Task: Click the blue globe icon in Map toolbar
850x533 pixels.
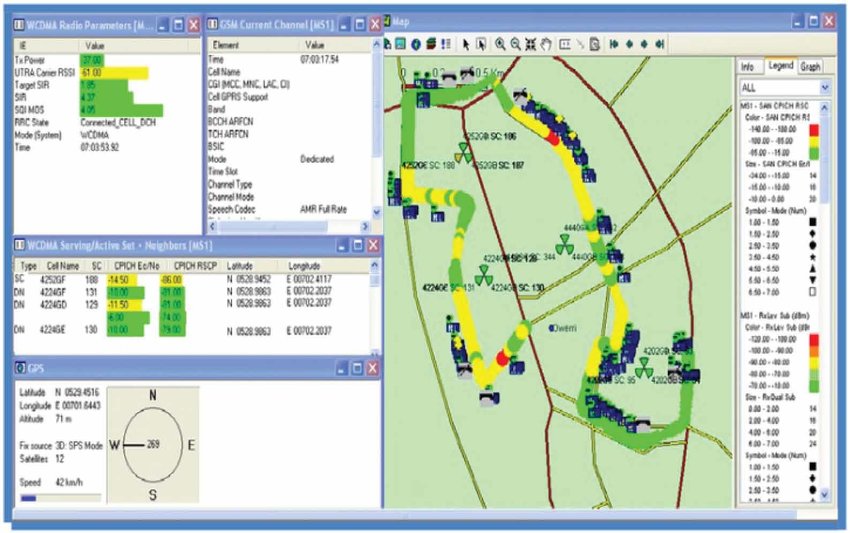Action: click(x=416, y=44)
